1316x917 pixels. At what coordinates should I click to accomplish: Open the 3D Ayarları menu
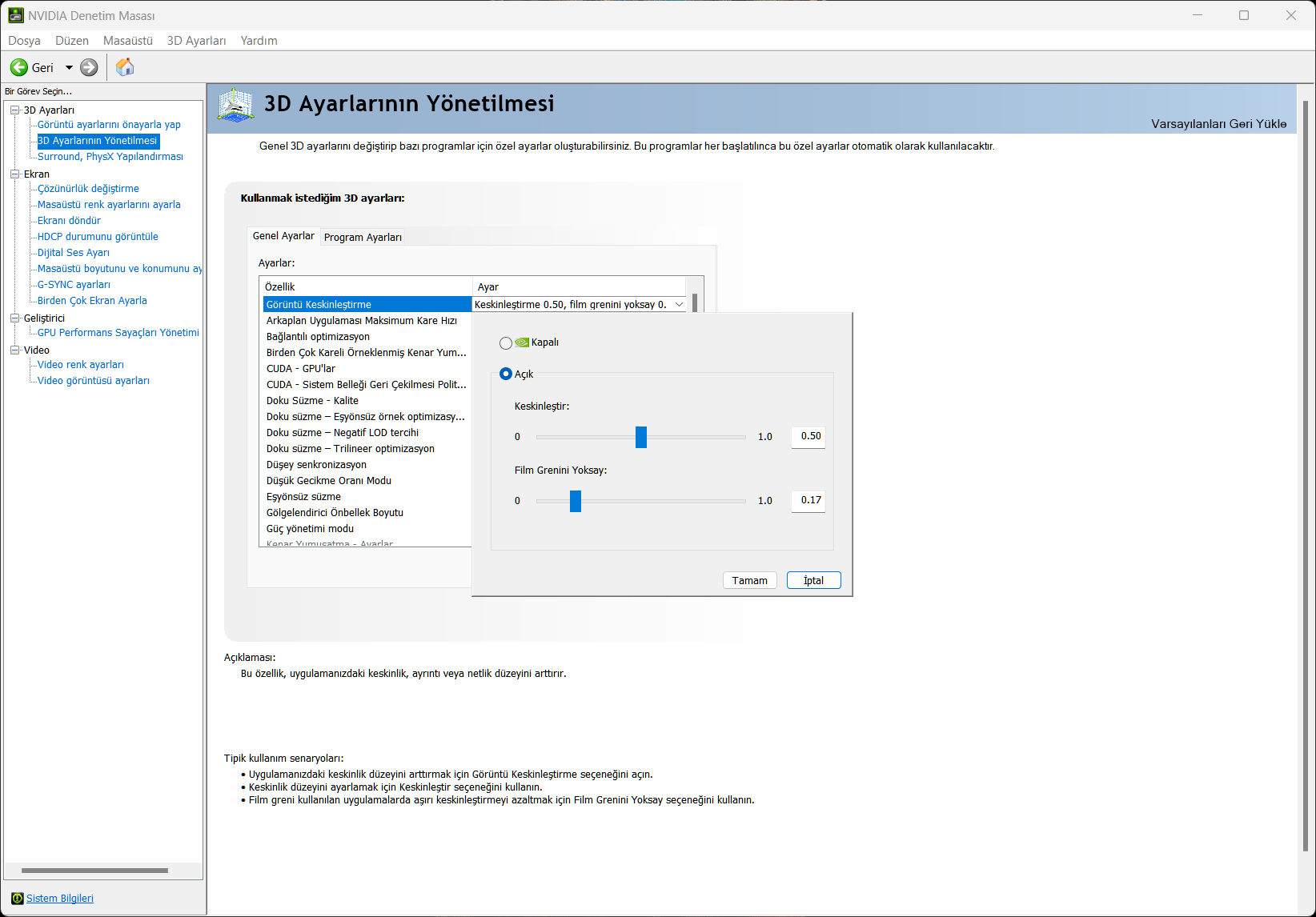tap(197, 41)
